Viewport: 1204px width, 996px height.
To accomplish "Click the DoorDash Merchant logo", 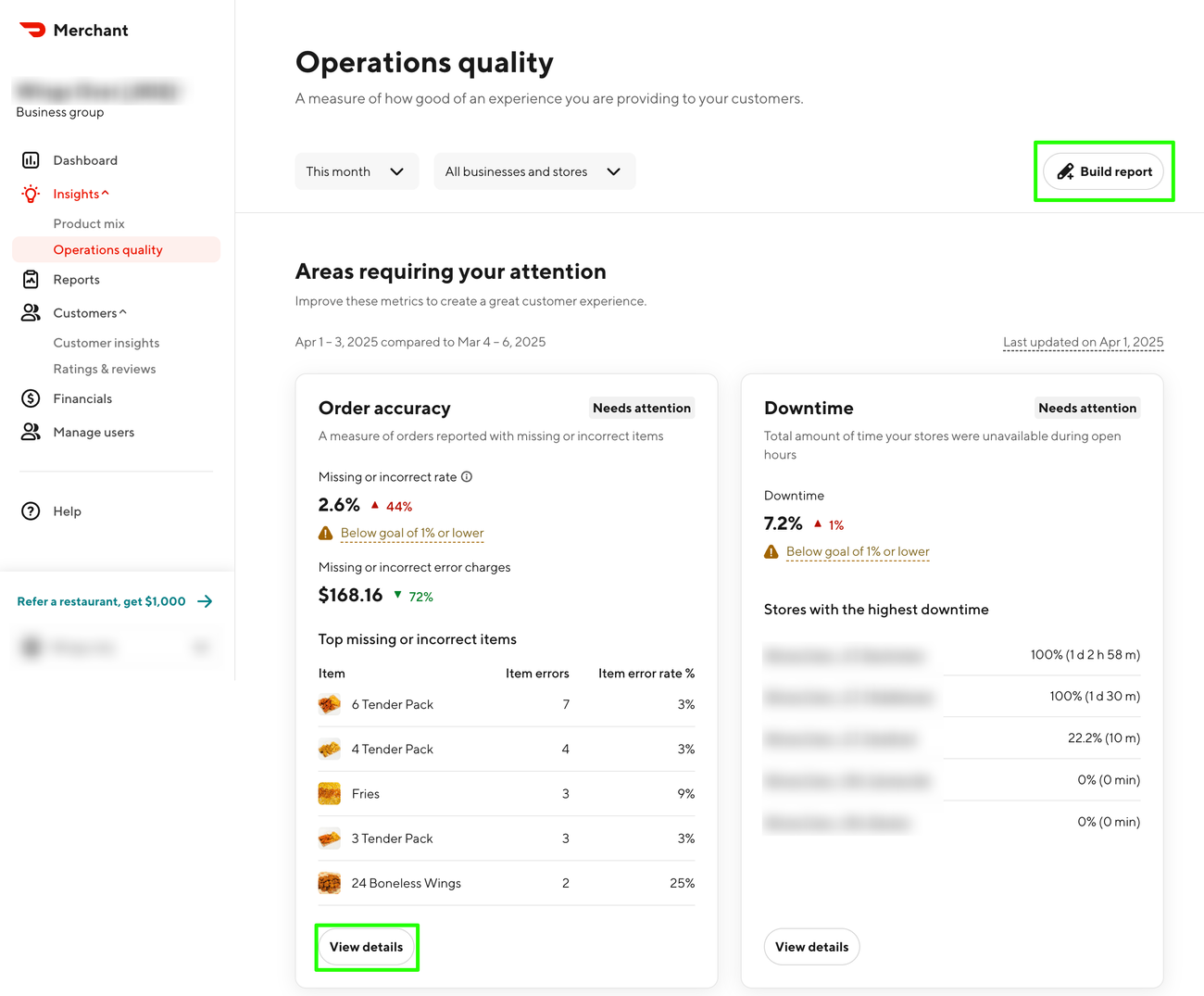I will 73,30.
